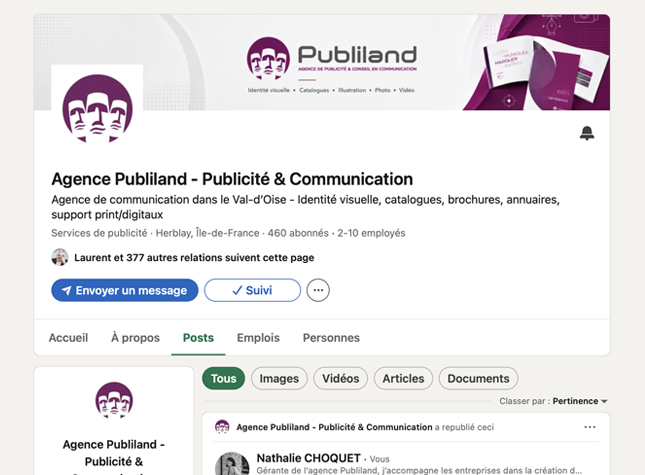Click Laurent et 377 autres relations link
The width and height of the screenshot is (645, 475).
(x=194, y=258)
